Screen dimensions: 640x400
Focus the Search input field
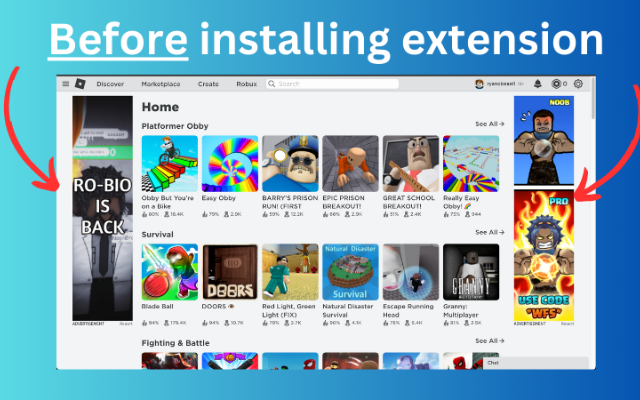coord(332,84)
